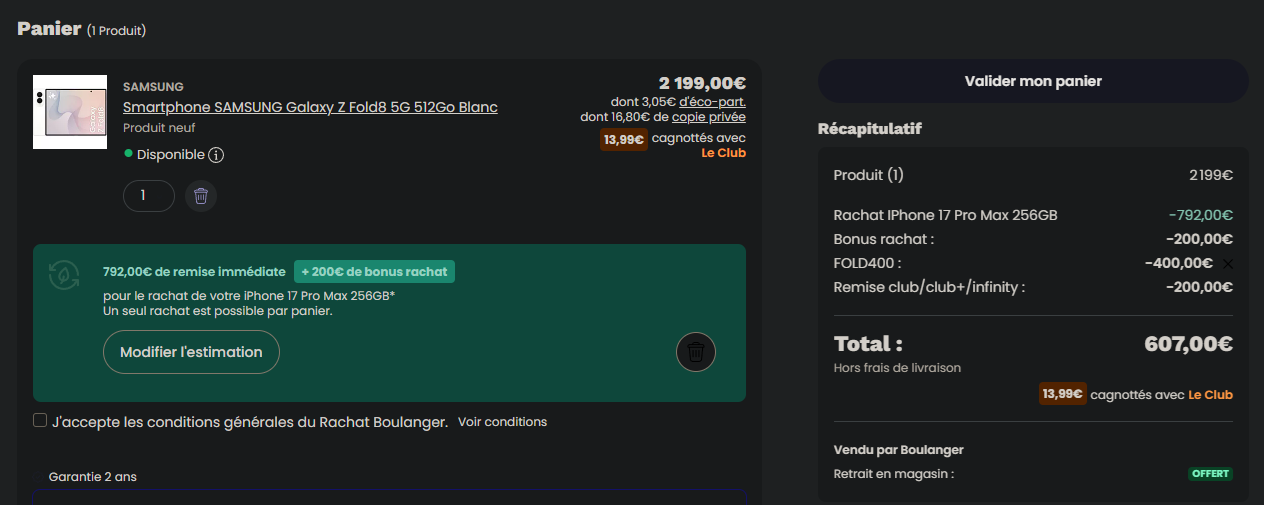Open availability info icon next to Disponible
This screenshot has height=505, width=1264.
click(216, 155)
